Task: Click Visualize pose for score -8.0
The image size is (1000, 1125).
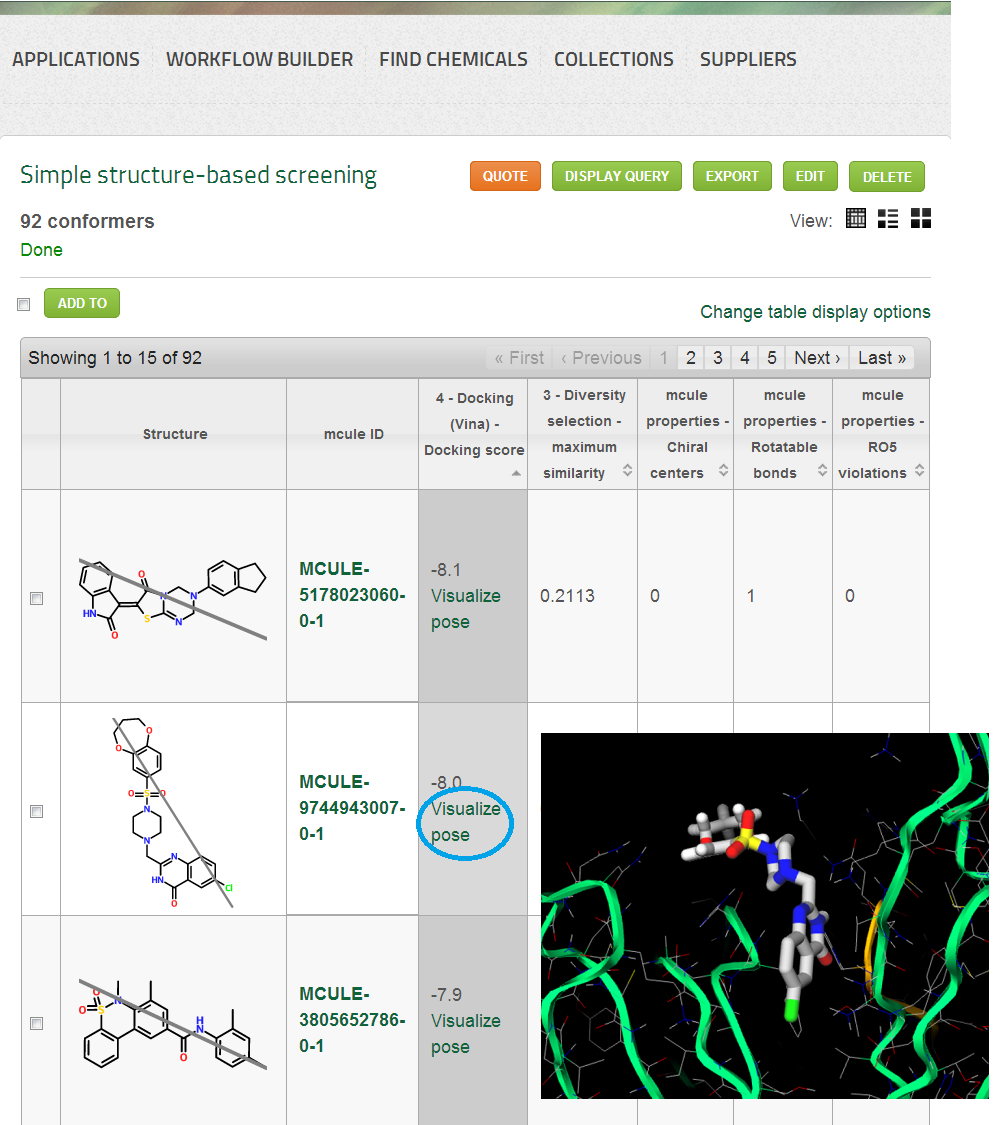Action: (x=466, y=822)
